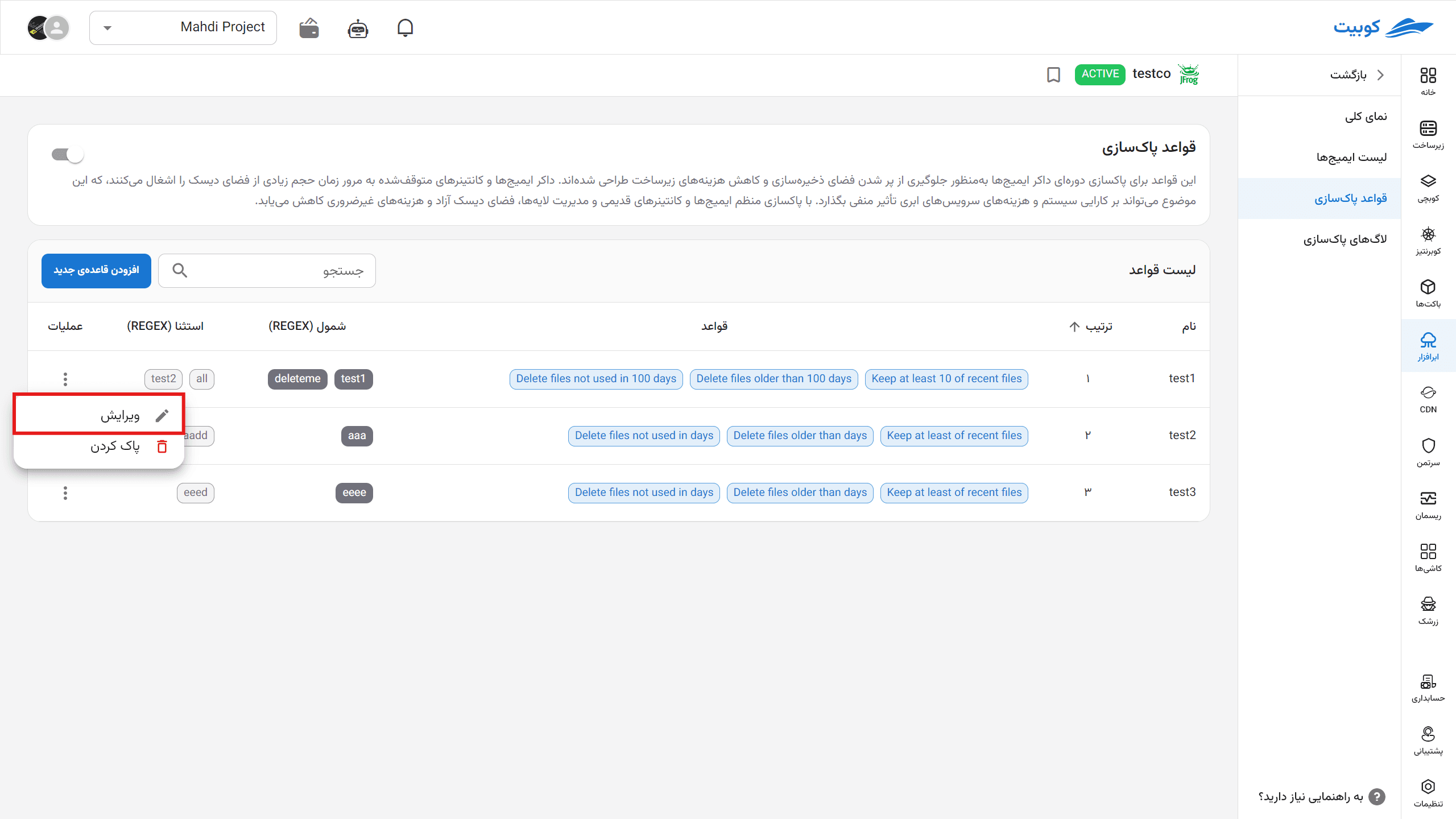Click the eeee include tag in test3

click(x=354, y=493)
